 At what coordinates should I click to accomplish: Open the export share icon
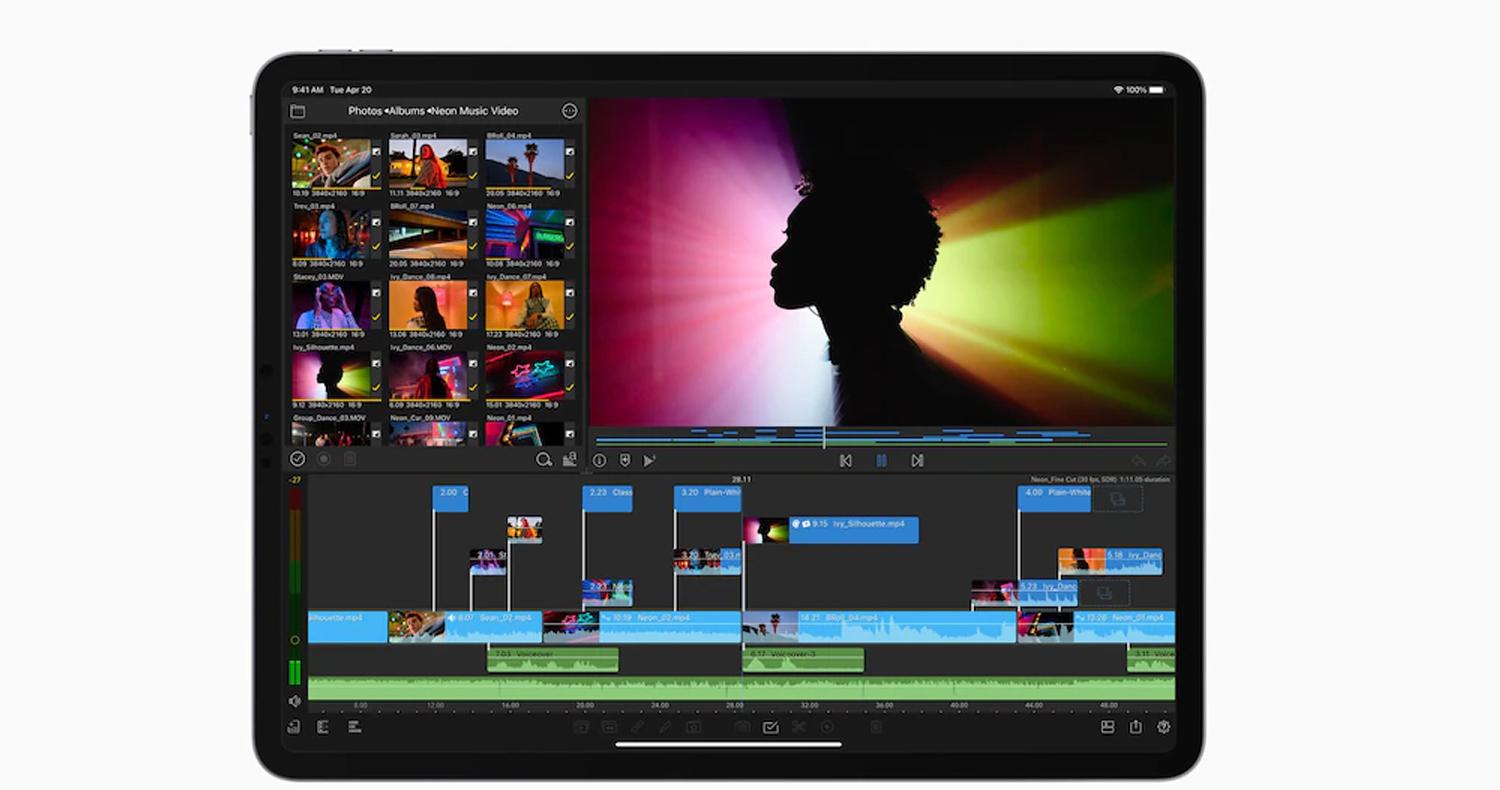(1136, 727)
